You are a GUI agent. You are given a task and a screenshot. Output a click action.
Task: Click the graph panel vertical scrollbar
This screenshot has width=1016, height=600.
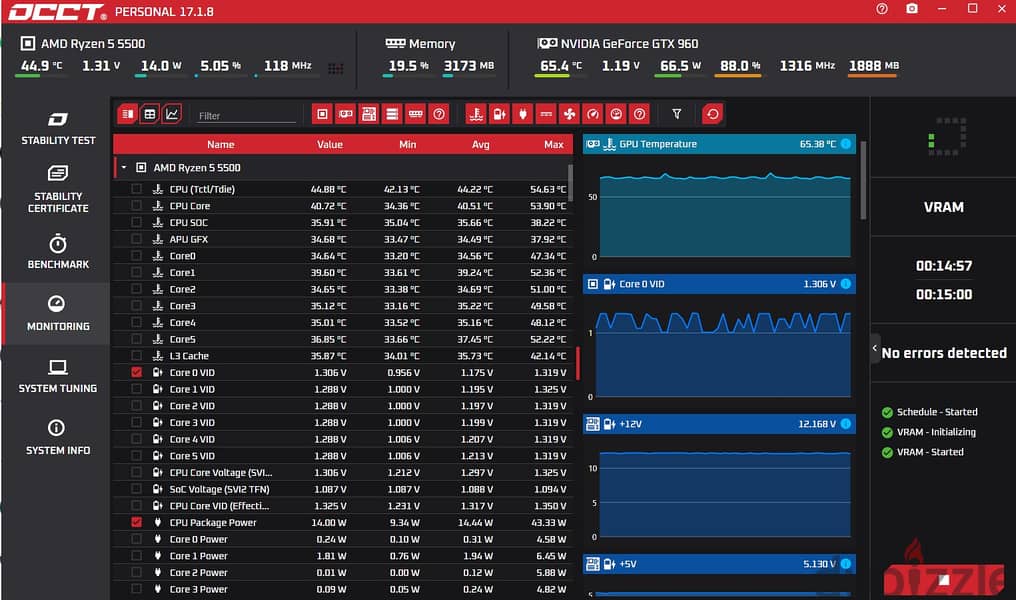(863, 180)
